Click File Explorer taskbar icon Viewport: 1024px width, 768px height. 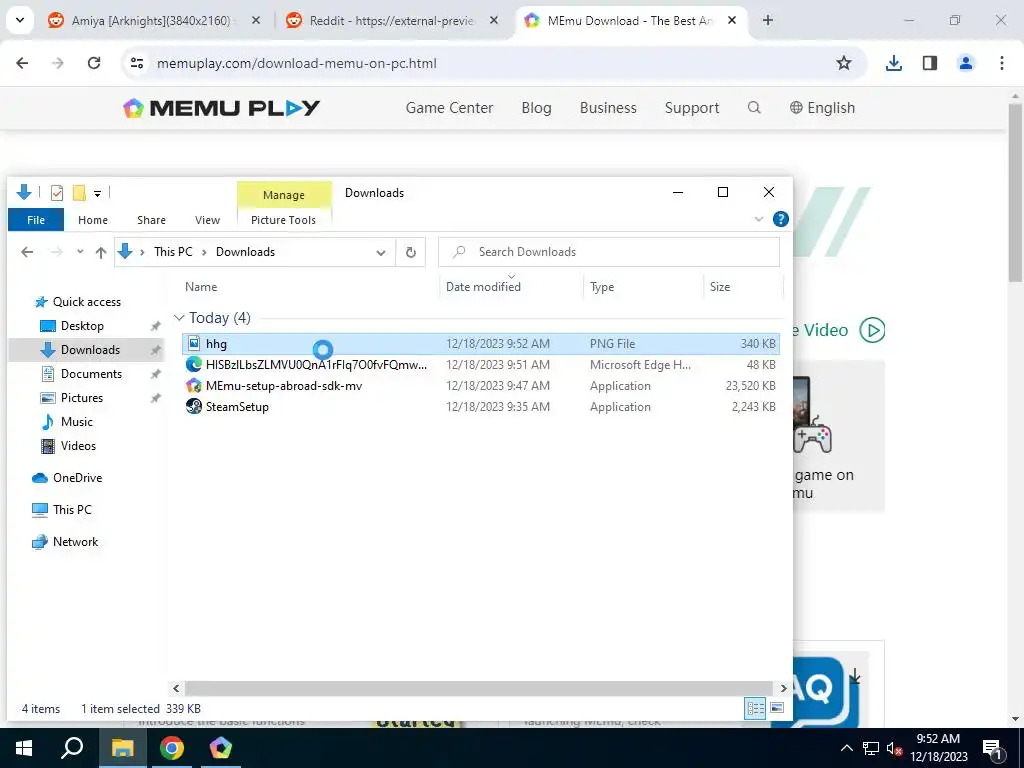click(122, 748)
